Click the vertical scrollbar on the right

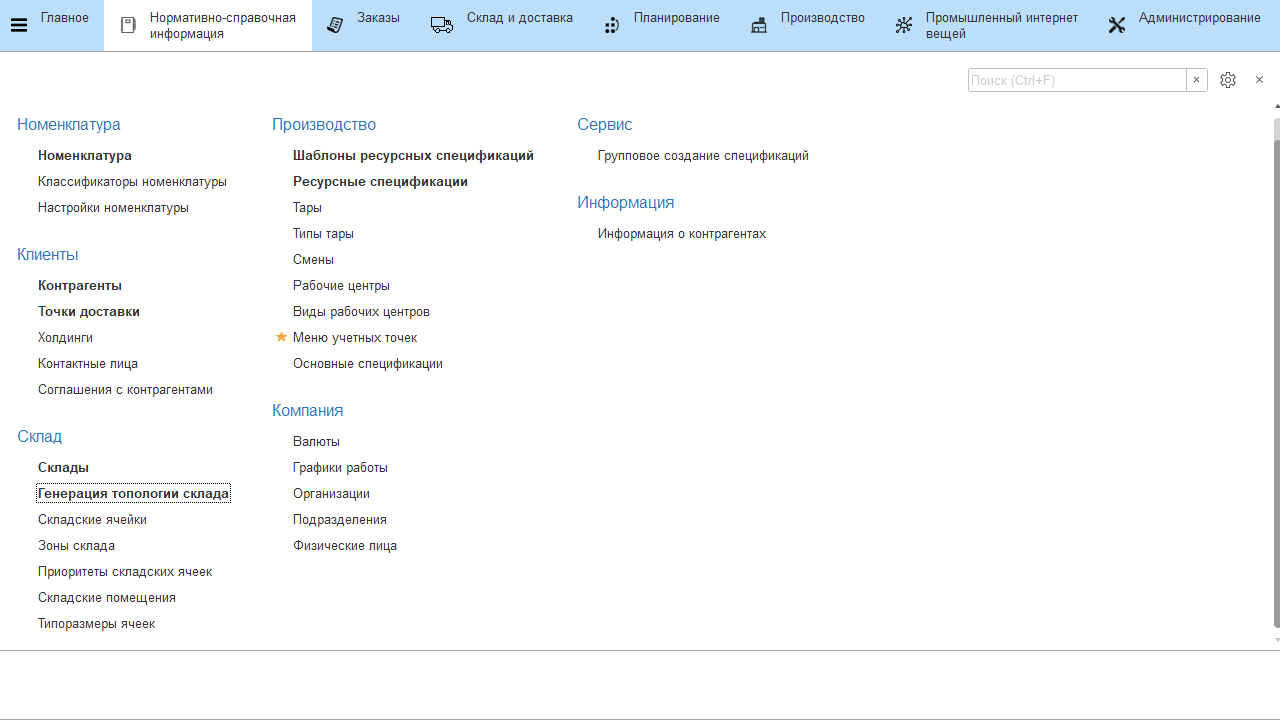coord(1276,370)
